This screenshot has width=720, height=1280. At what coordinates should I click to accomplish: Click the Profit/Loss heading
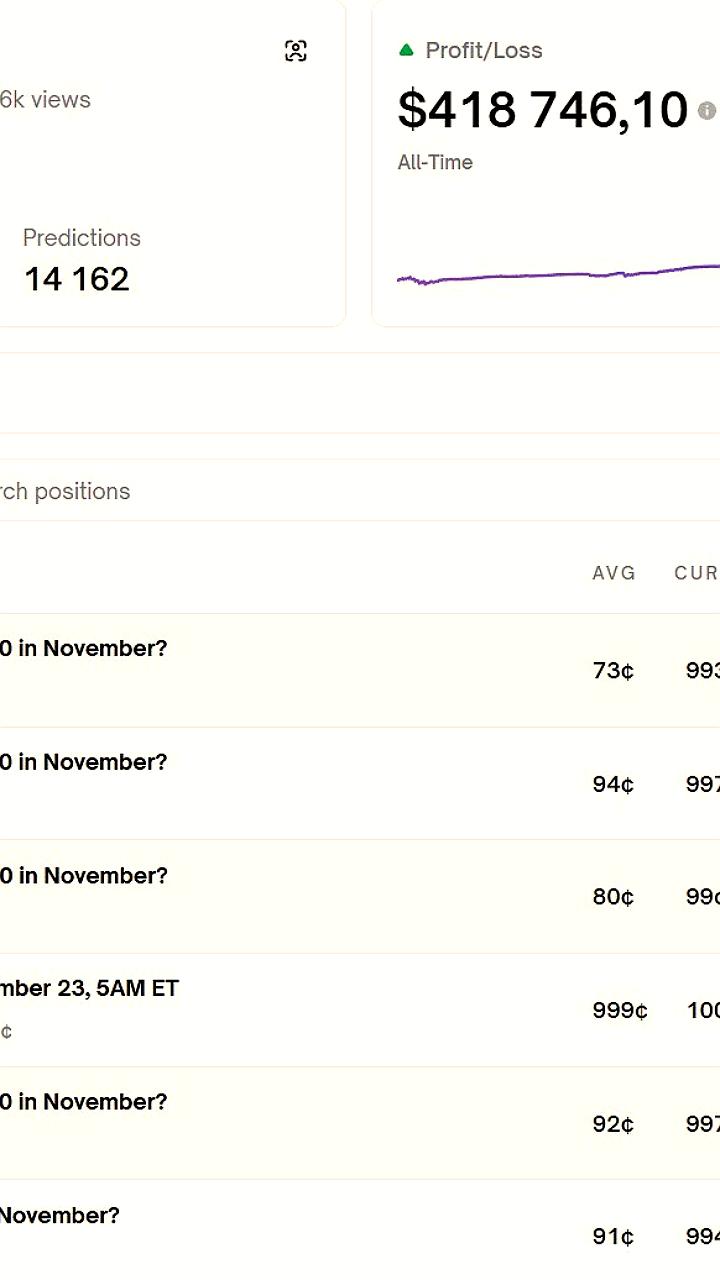point(484,50)
